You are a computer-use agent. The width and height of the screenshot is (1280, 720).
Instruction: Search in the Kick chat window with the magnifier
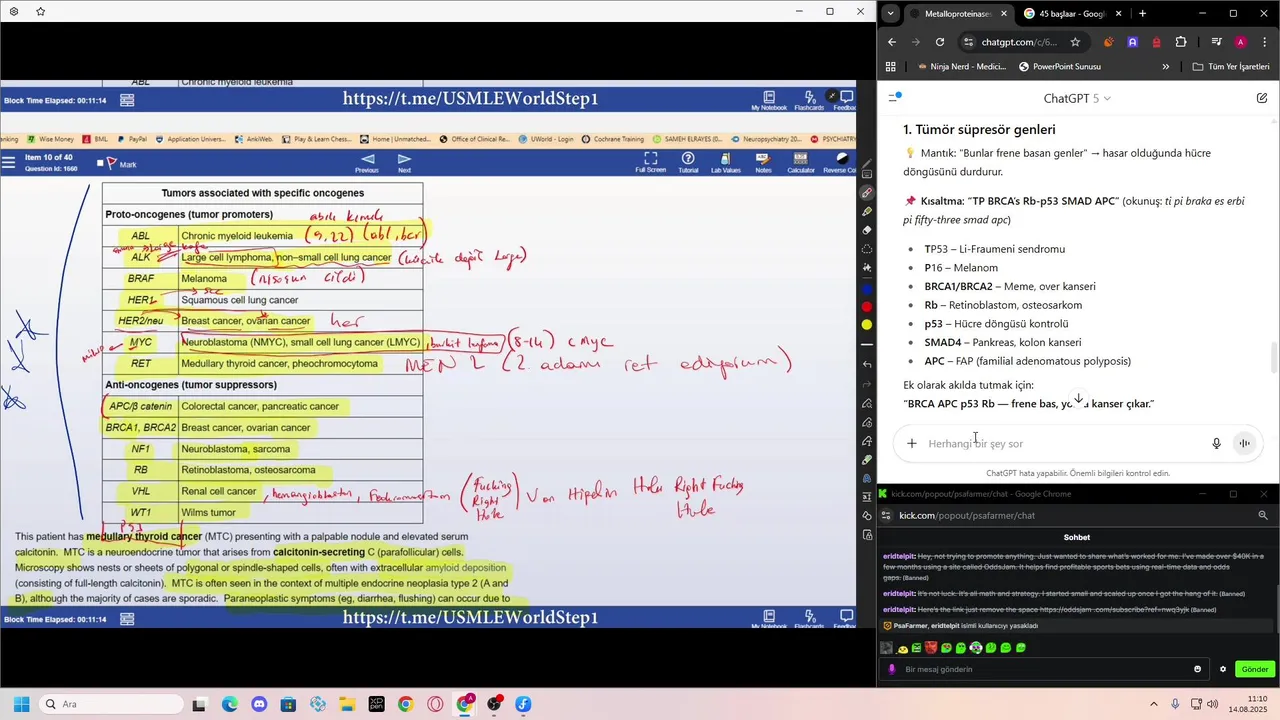click(x=1263, y=515)
